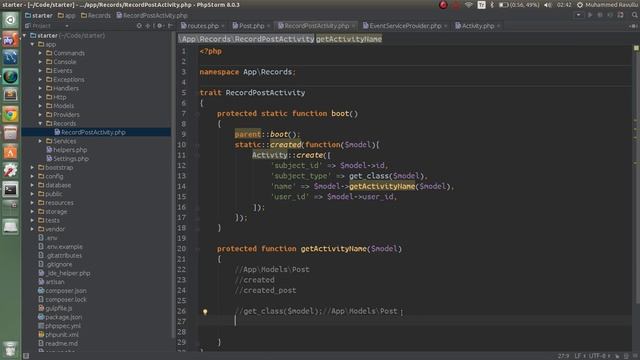Click the Debug button in the toolbar
Screen dimensions: 640x360
pyautogui.click(x=600, y=15)
